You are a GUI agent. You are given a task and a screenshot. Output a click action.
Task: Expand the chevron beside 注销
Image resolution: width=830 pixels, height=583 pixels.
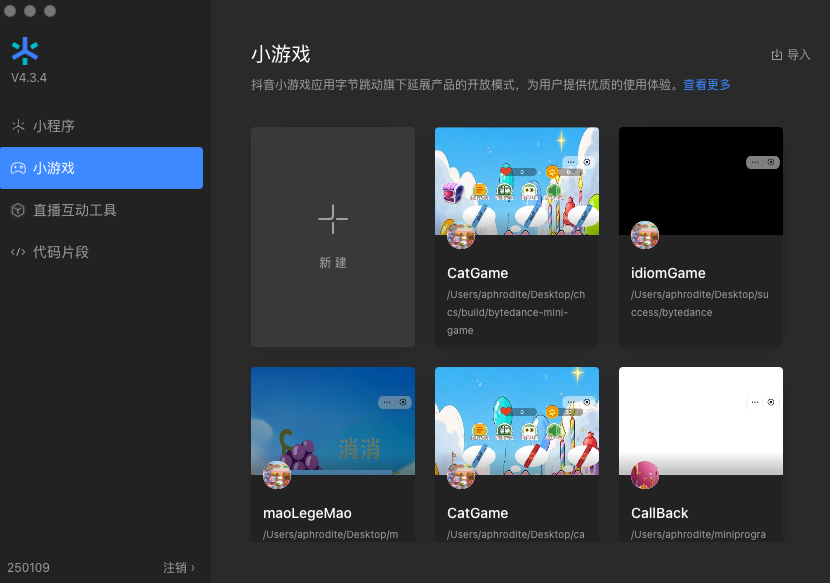193,568
